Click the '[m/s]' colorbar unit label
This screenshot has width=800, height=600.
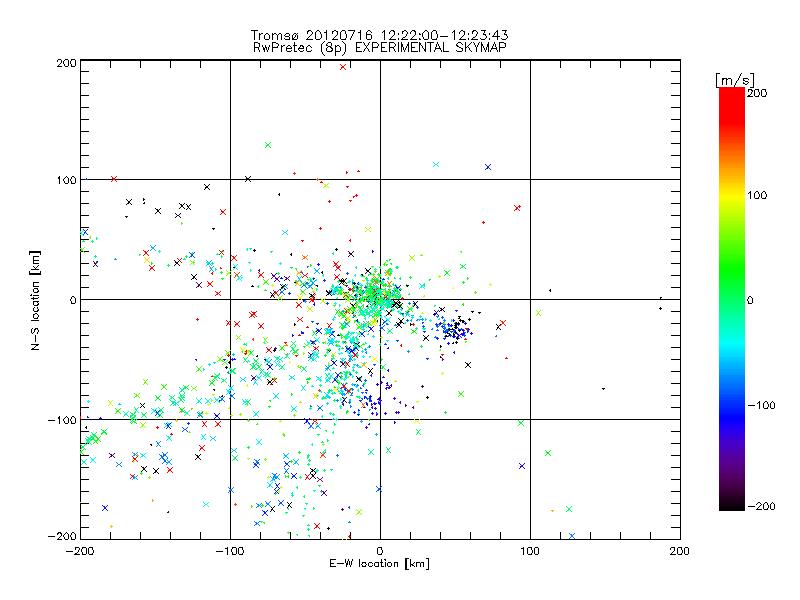click(735, 80)
